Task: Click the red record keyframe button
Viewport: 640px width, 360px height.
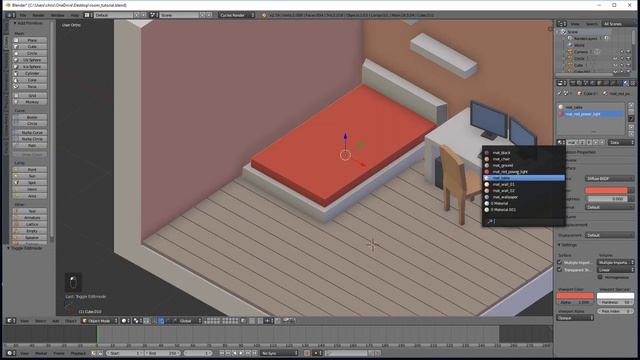Action: 307,353
